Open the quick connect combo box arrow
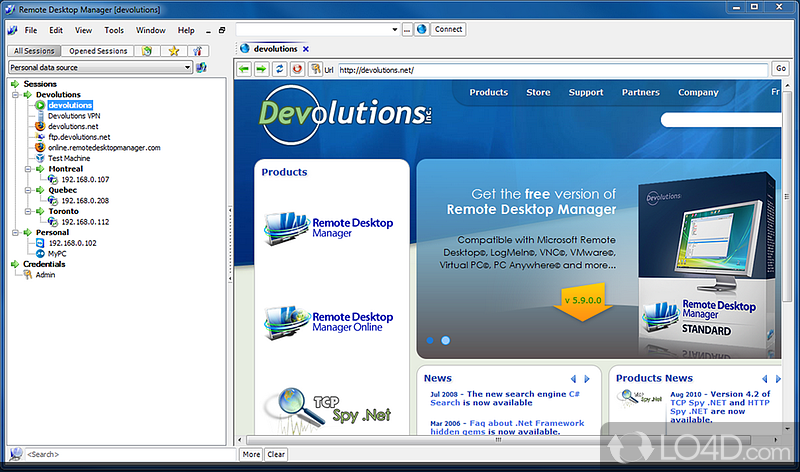Screen dimensions: 800x472 [394, 30]
